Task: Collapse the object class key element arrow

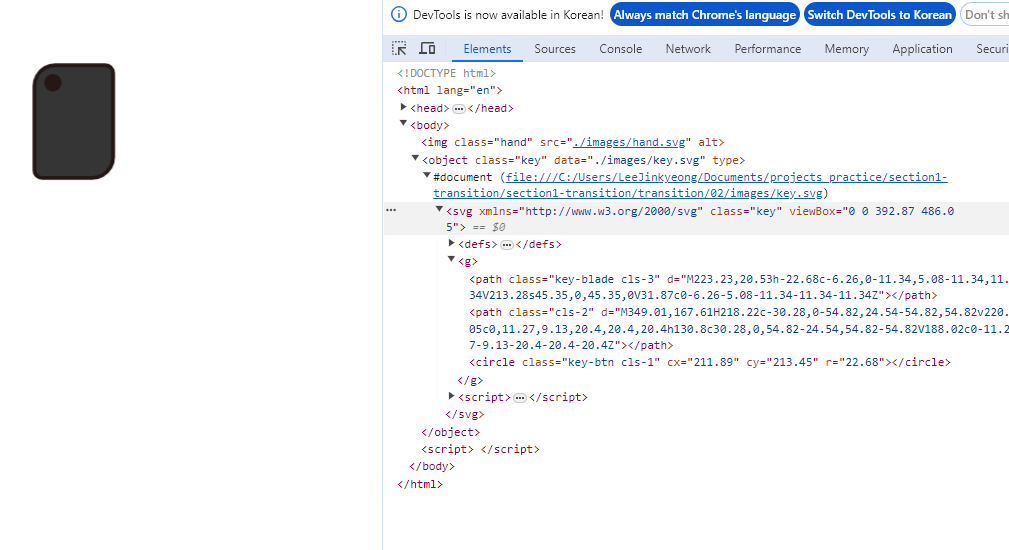Action: pos(415,158)
